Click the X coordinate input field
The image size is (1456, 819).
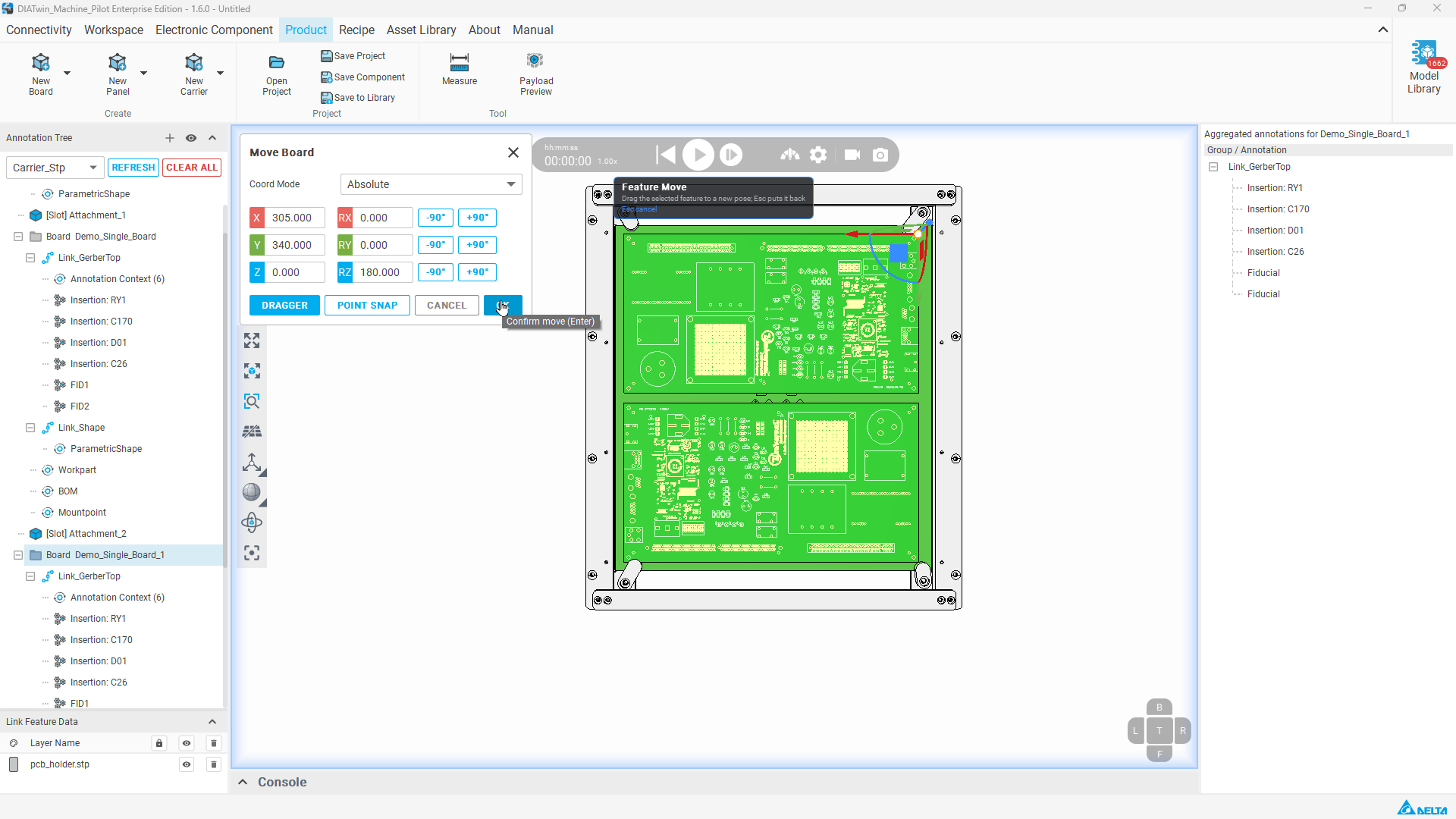(x=295, y=218)
